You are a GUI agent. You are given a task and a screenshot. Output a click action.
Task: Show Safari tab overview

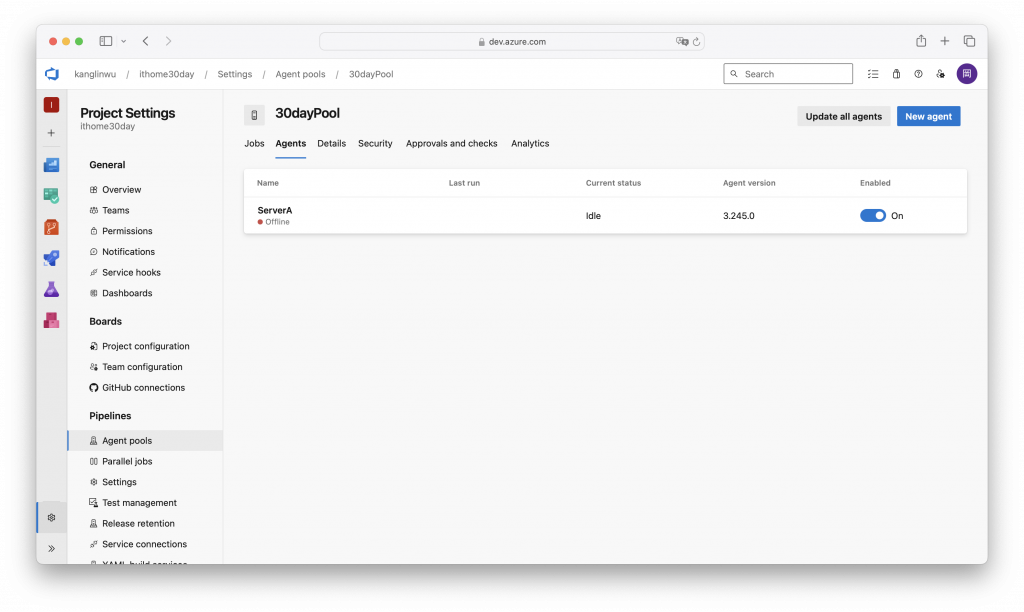[969, 41]
